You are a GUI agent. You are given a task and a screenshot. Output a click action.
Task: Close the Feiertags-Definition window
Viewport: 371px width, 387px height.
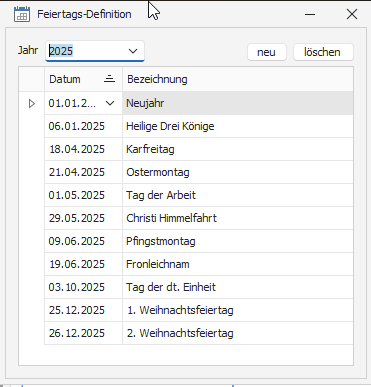352,14
